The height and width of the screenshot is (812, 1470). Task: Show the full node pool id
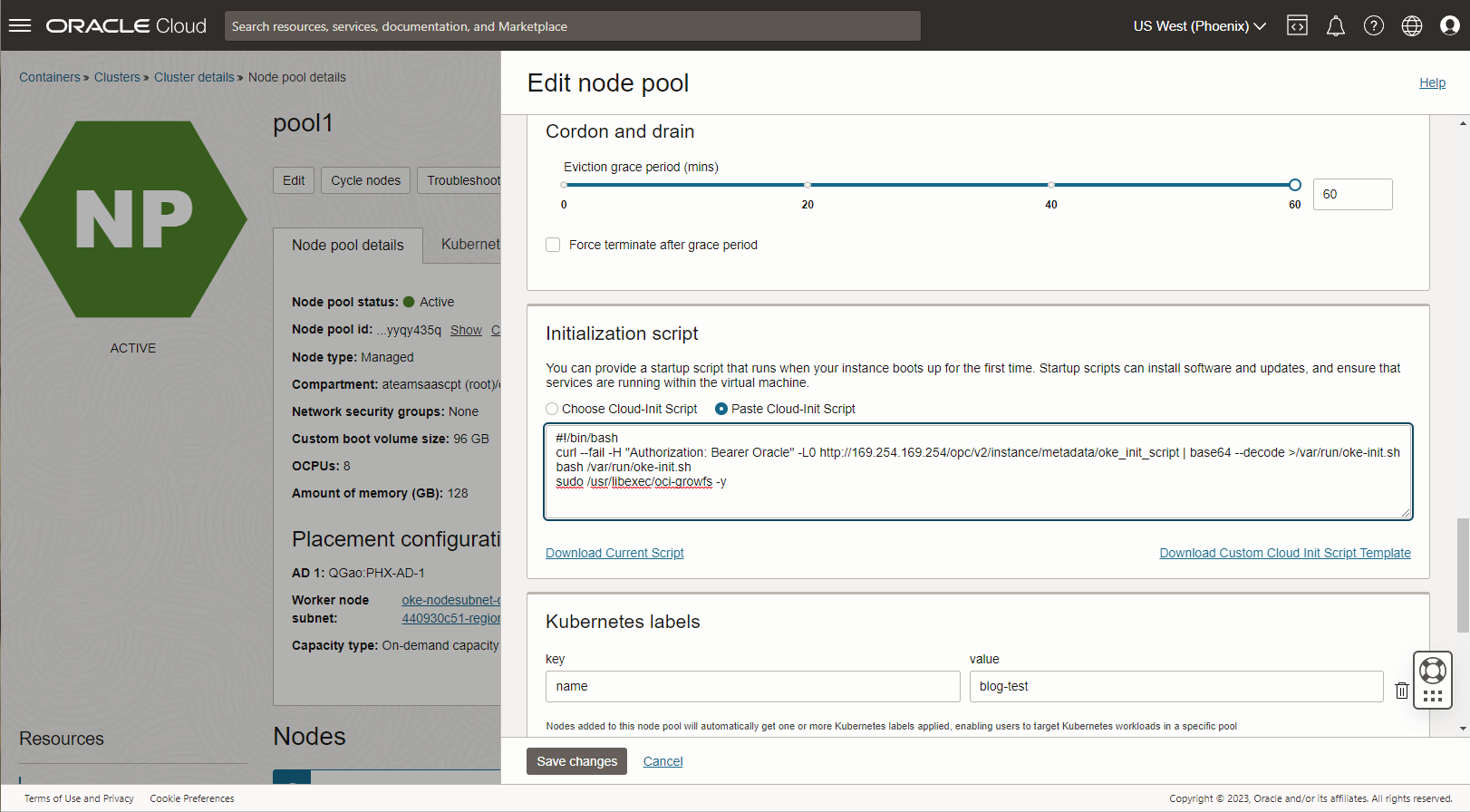point(466,330)
